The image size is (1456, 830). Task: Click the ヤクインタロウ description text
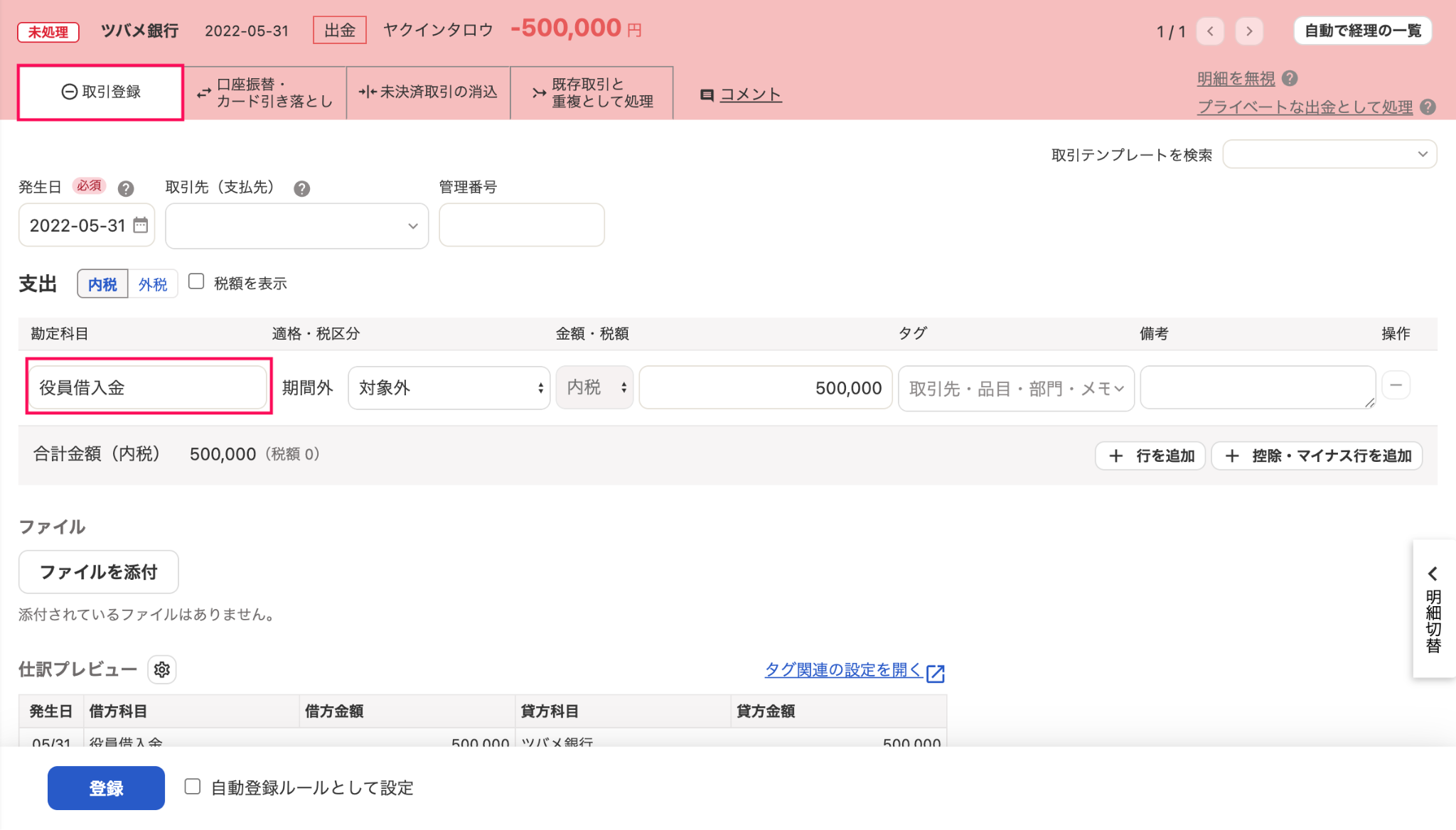point(438,30)
